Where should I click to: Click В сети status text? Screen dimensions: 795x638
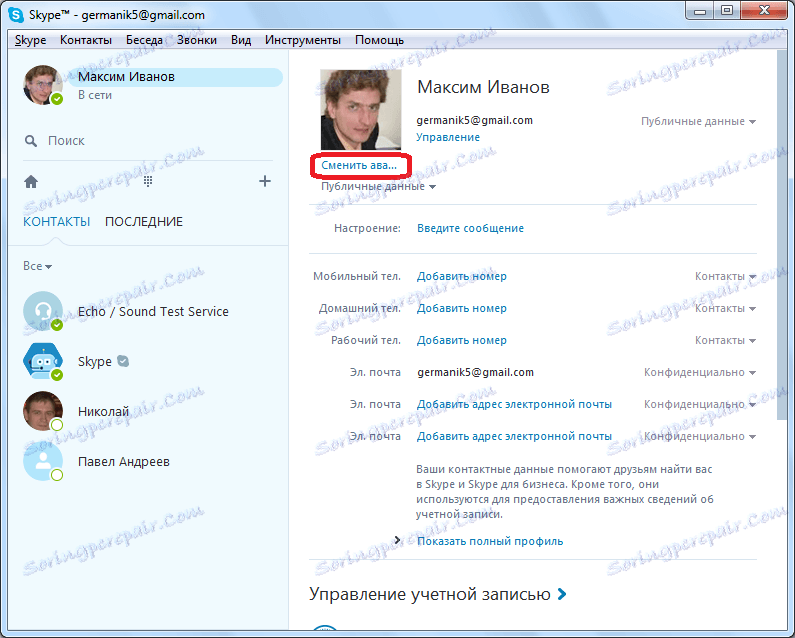[95, 95]
